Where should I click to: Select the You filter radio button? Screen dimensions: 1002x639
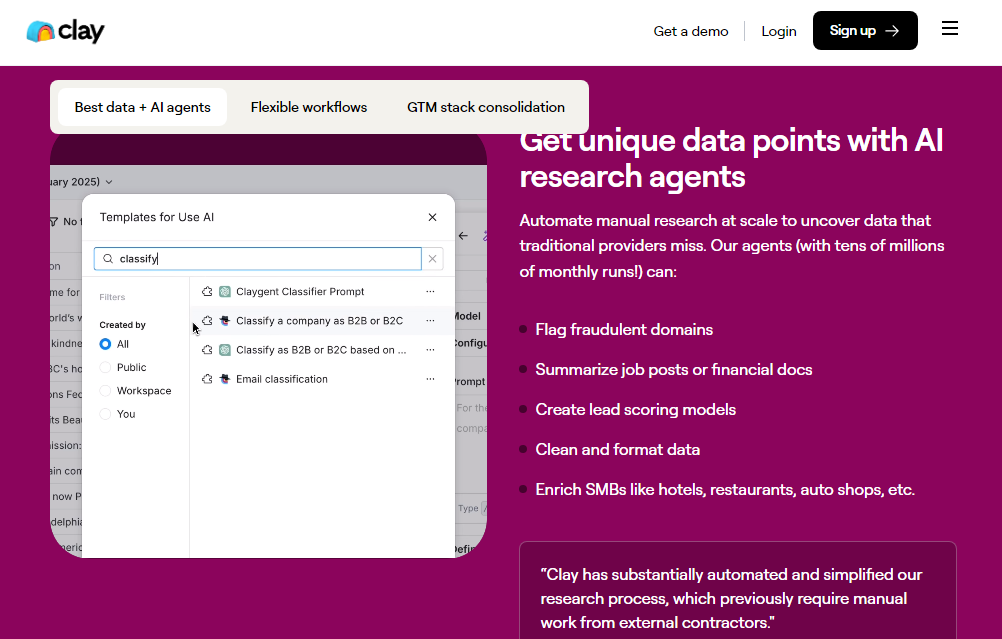(x=105, y=414)
